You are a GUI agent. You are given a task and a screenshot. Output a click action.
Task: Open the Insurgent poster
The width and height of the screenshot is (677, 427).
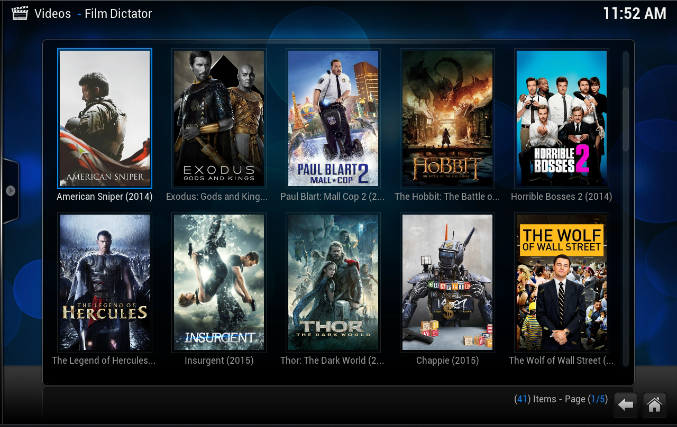point(219,282)
